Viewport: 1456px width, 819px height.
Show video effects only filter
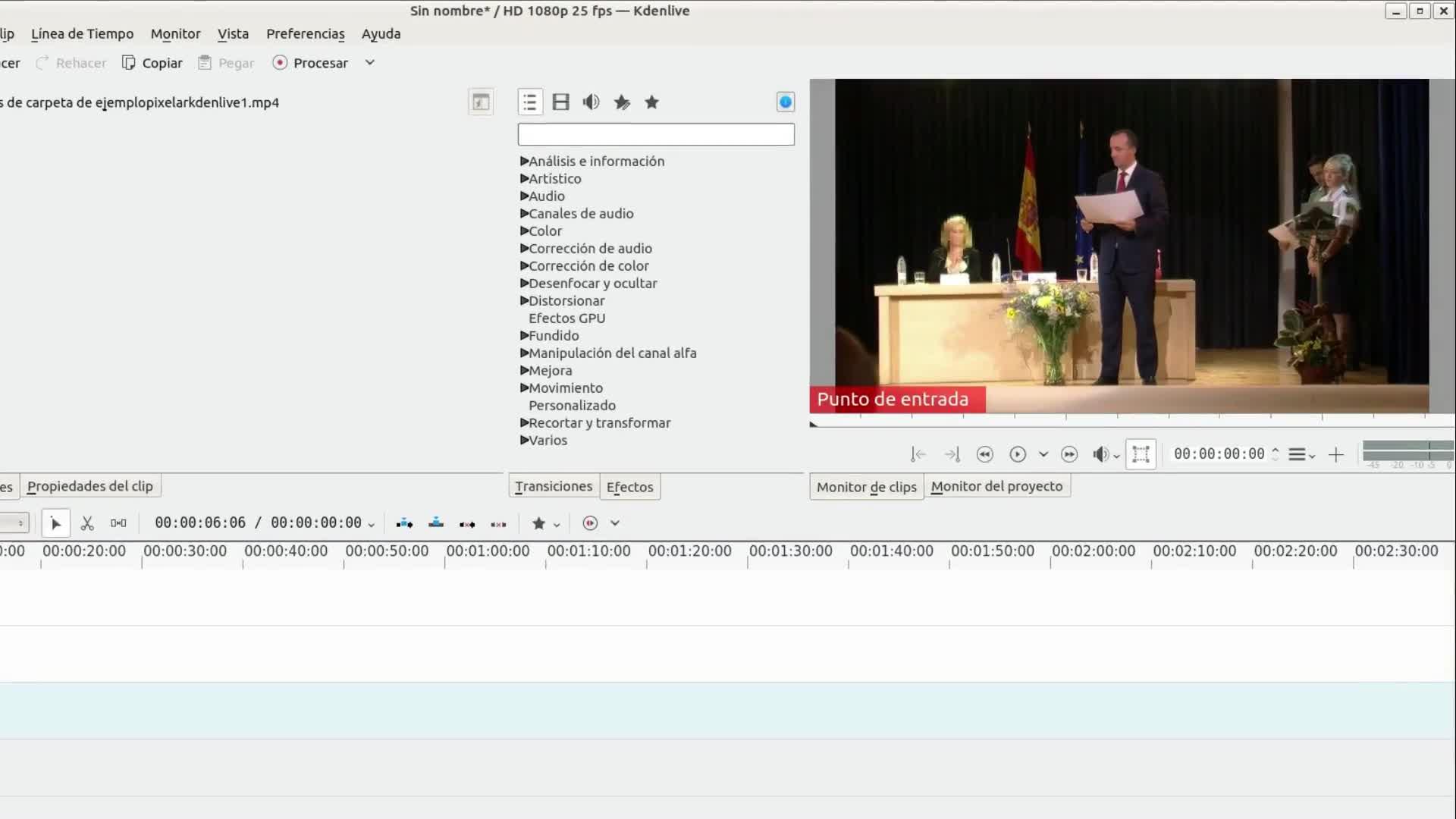(x=560, y=102)
